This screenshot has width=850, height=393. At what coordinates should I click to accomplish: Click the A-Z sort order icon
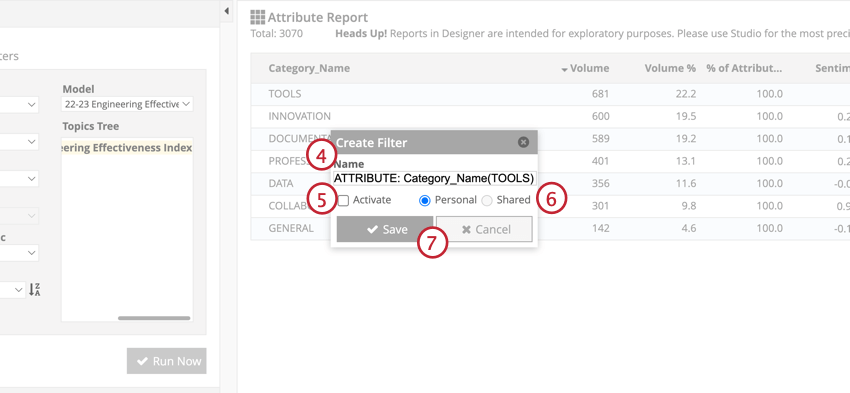pyautogui.click(x=34, y=289)
